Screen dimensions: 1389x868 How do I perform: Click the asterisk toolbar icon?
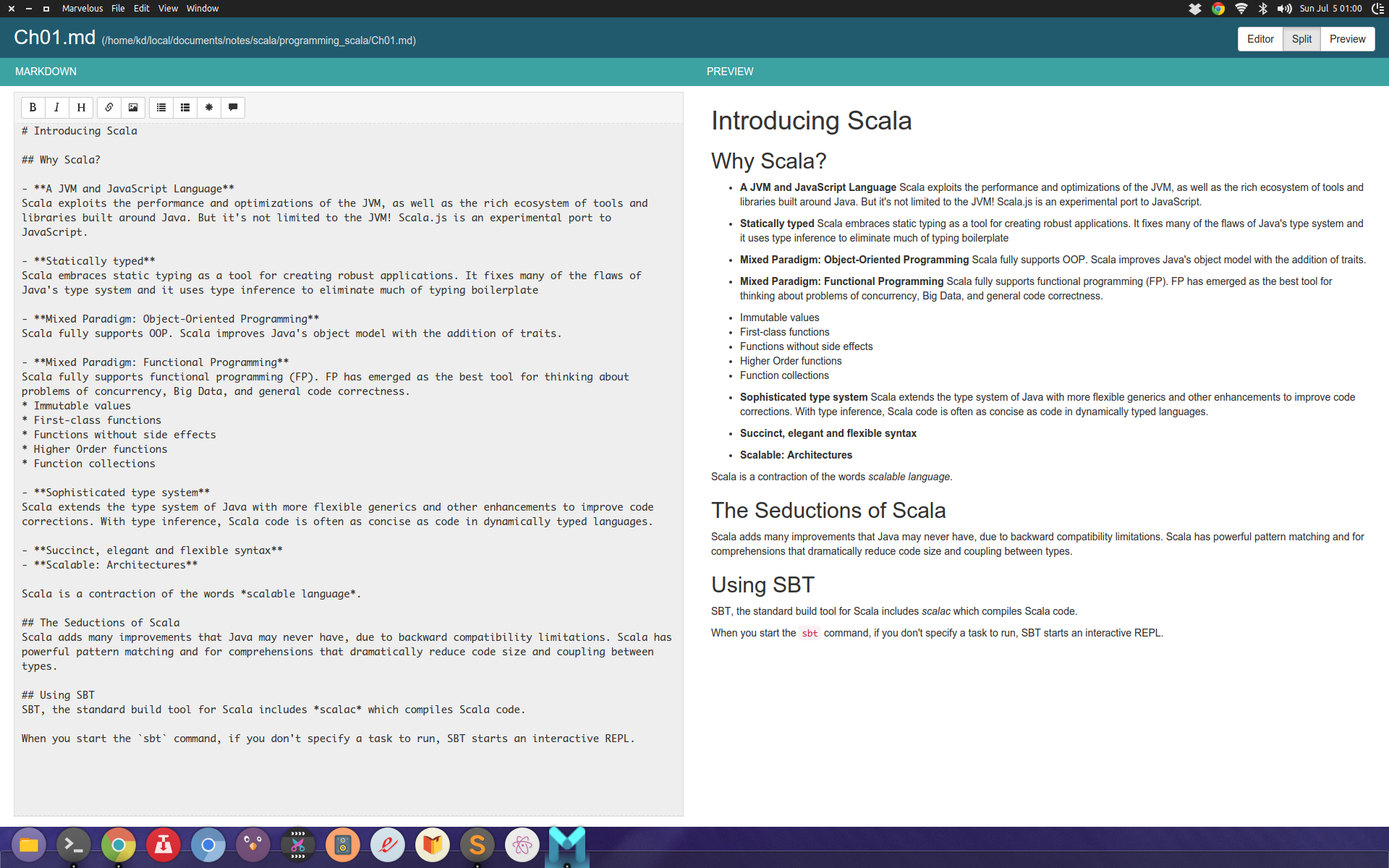point(209,108)
